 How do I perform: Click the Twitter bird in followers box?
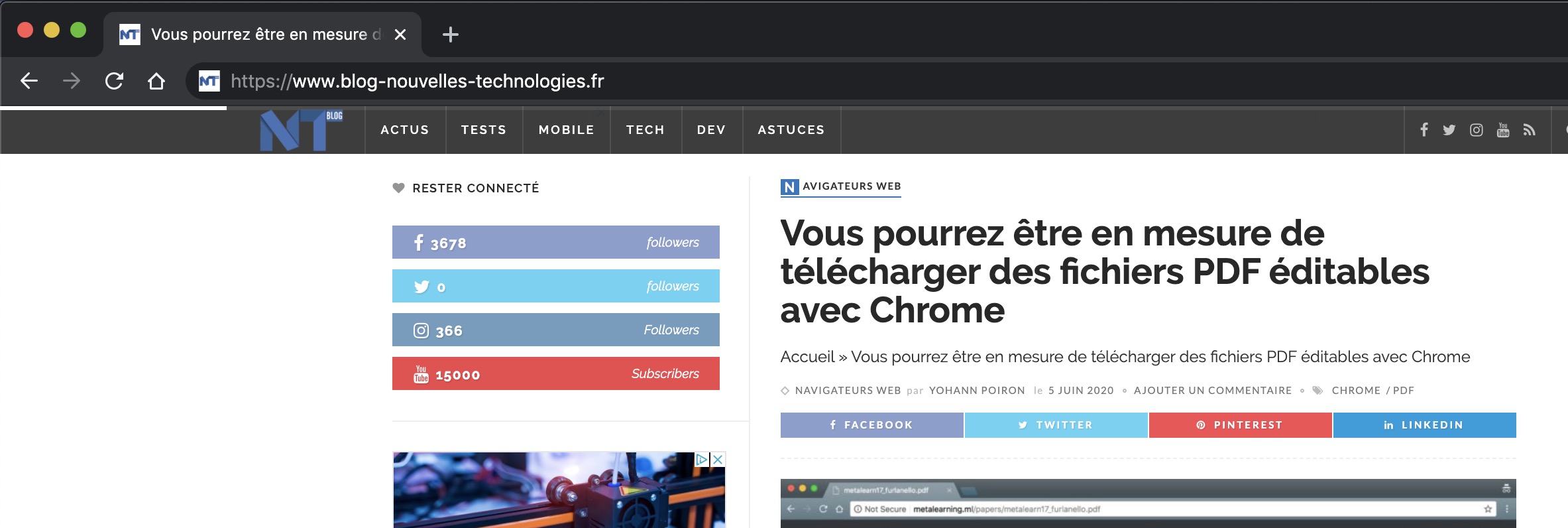(421, 287)
